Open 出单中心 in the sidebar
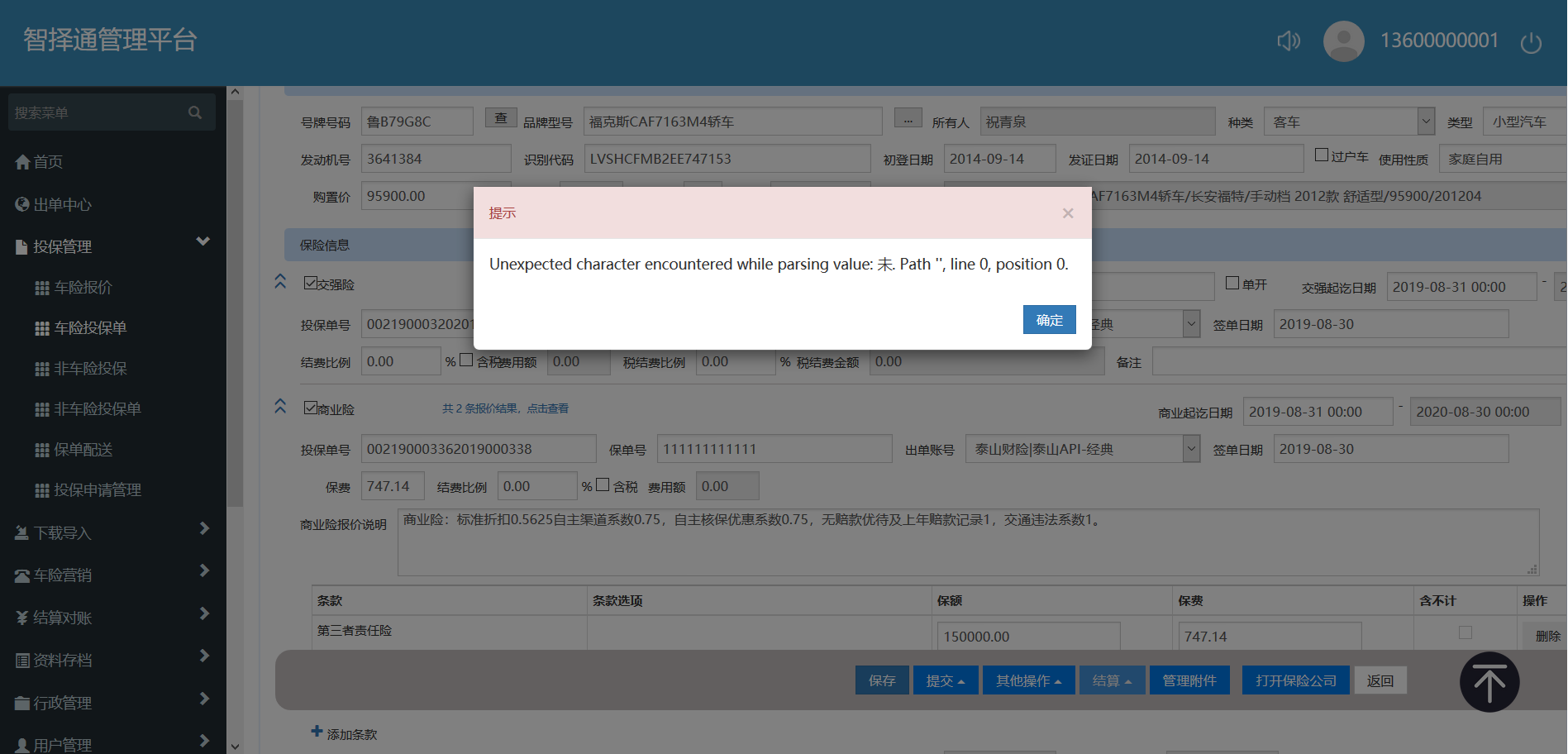The width and height of the screenshot is (1568, 754). tap(54, 204)
